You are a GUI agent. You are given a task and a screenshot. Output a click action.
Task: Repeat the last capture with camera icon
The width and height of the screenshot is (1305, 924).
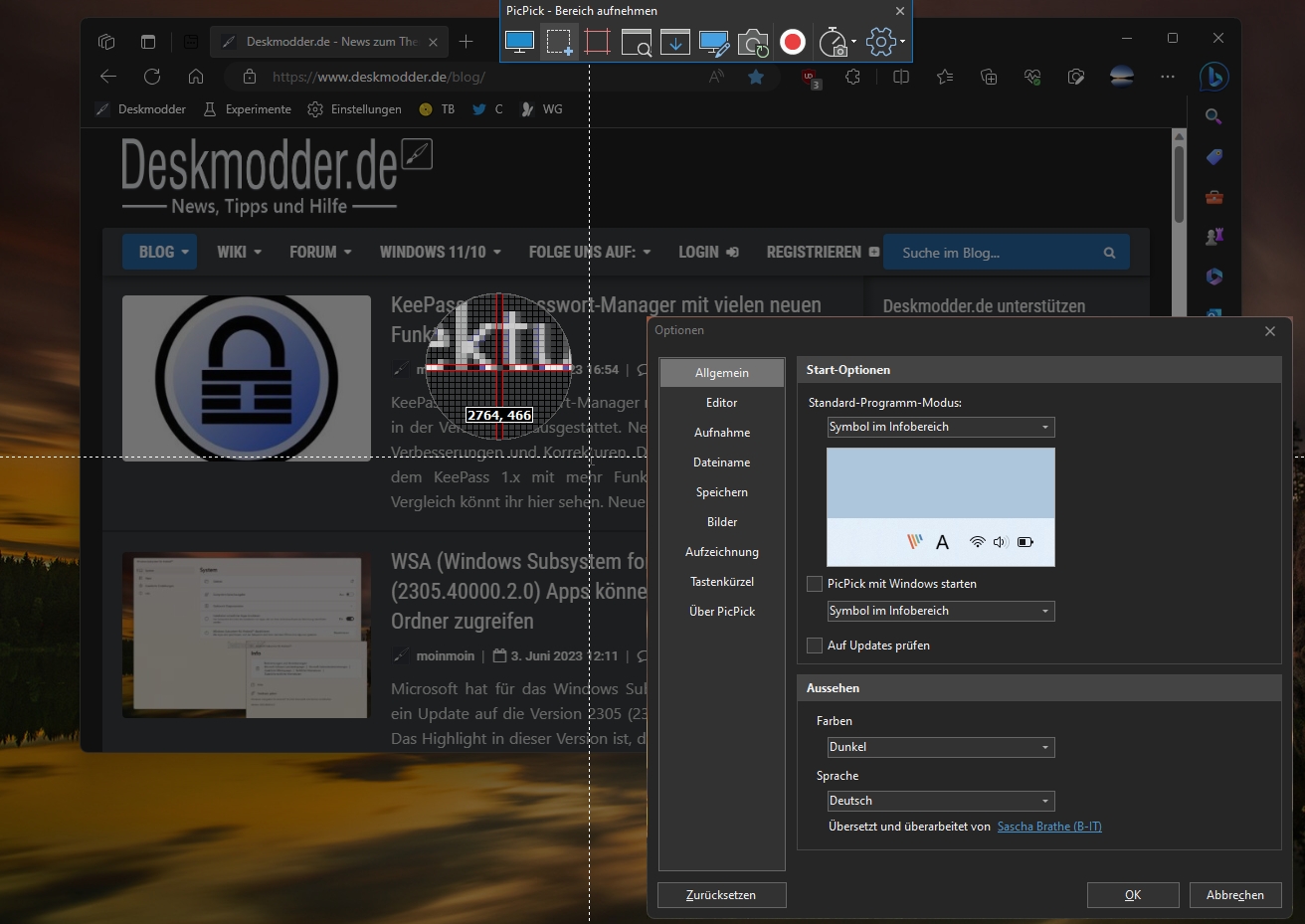[753, 42]
